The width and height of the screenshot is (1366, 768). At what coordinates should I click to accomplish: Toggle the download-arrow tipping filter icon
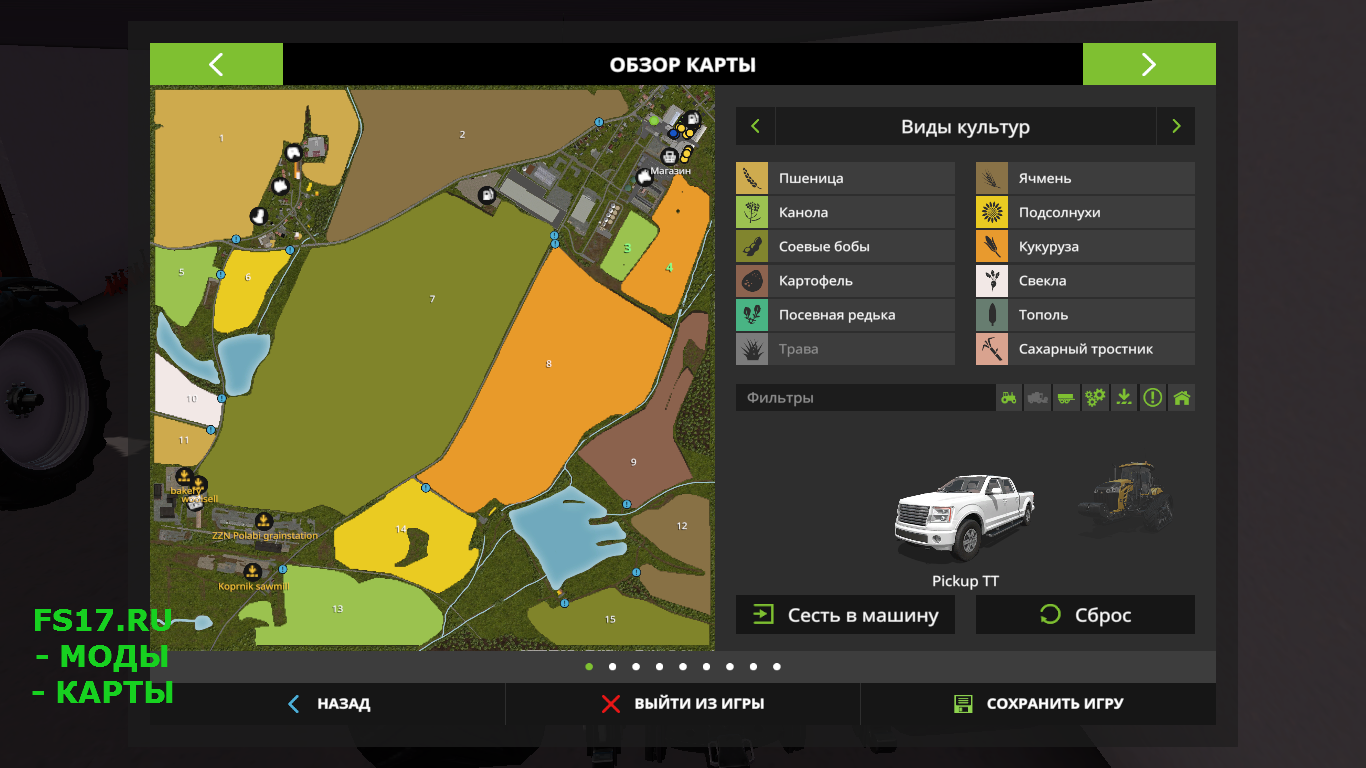click(x=1124, y=398)
